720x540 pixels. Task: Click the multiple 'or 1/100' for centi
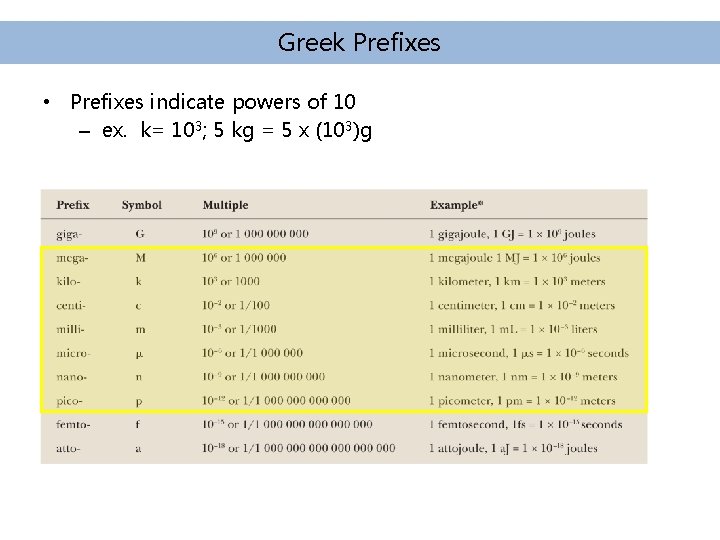pos(247,305)
